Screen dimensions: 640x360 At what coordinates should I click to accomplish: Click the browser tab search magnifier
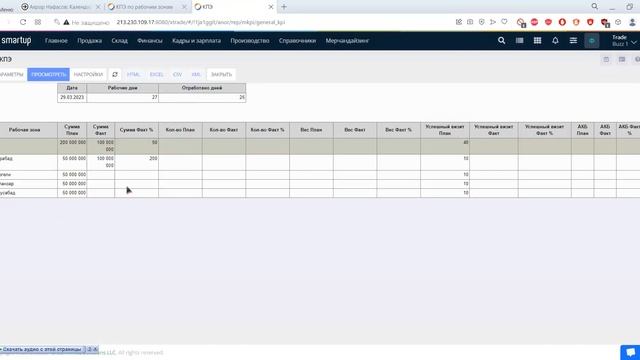(x=594, y=6)
